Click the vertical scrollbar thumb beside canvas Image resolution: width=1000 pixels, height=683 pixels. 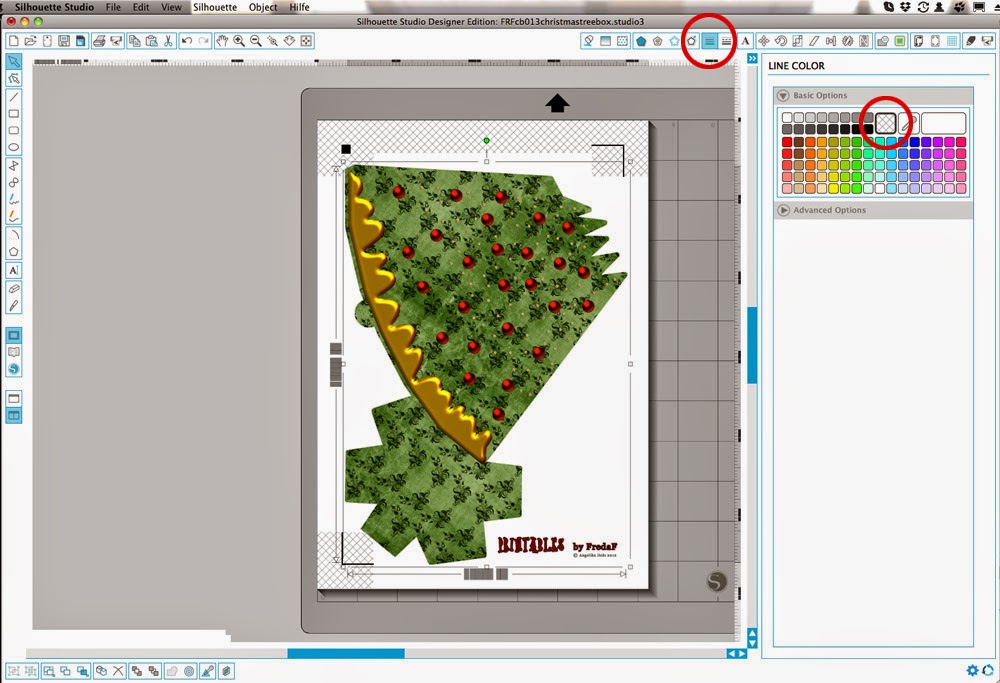pos(753,344)
